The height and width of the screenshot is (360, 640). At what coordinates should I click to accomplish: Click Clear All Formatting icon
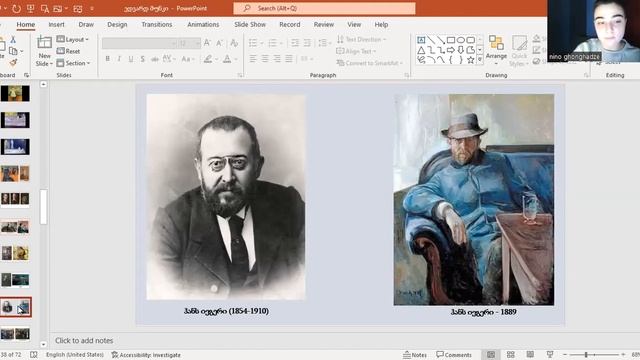(234, 43)
